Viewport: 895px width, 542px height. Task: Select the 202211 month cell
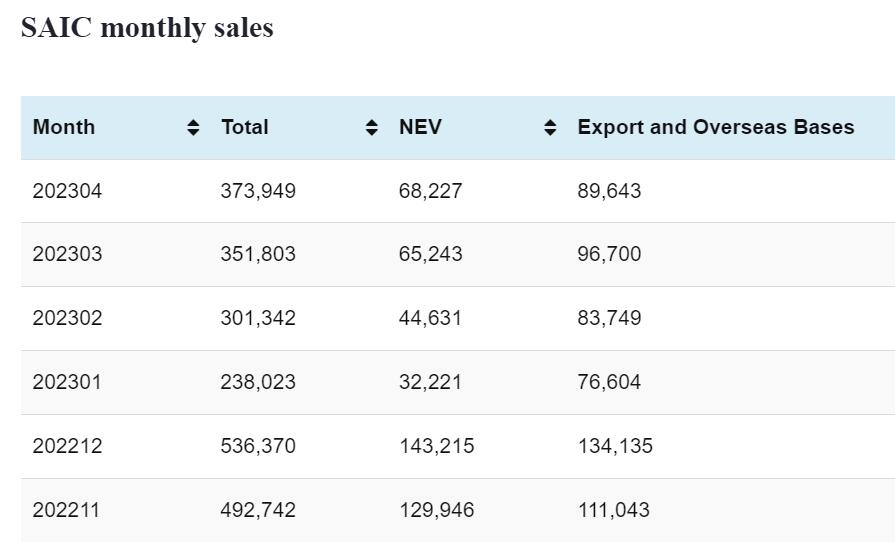67,510
